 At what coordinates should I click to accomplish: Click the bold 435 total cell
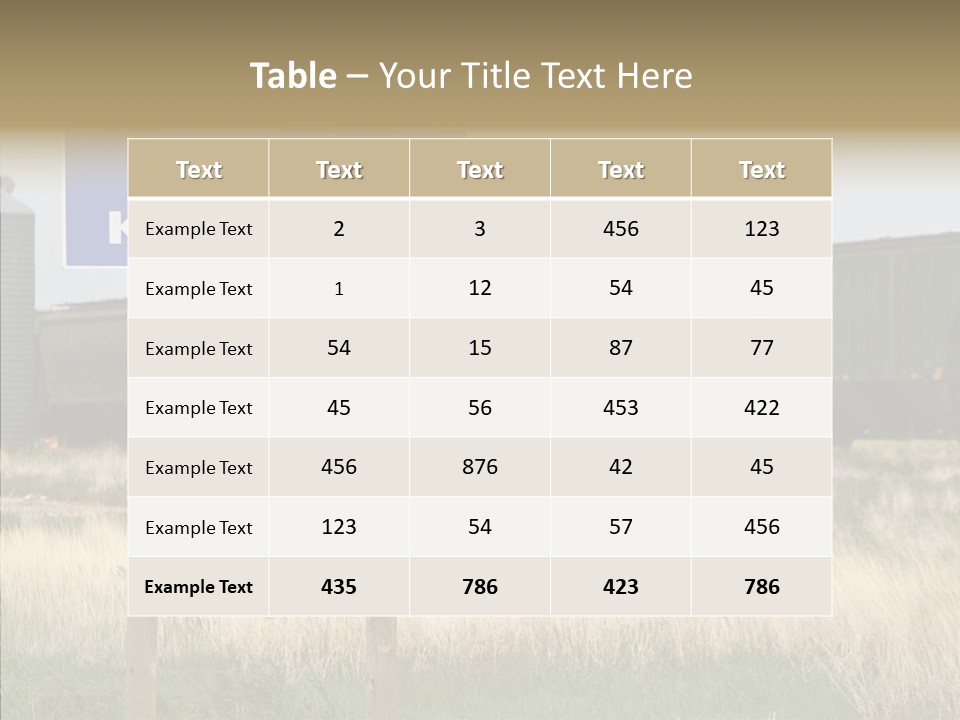(x=339, y=587)
